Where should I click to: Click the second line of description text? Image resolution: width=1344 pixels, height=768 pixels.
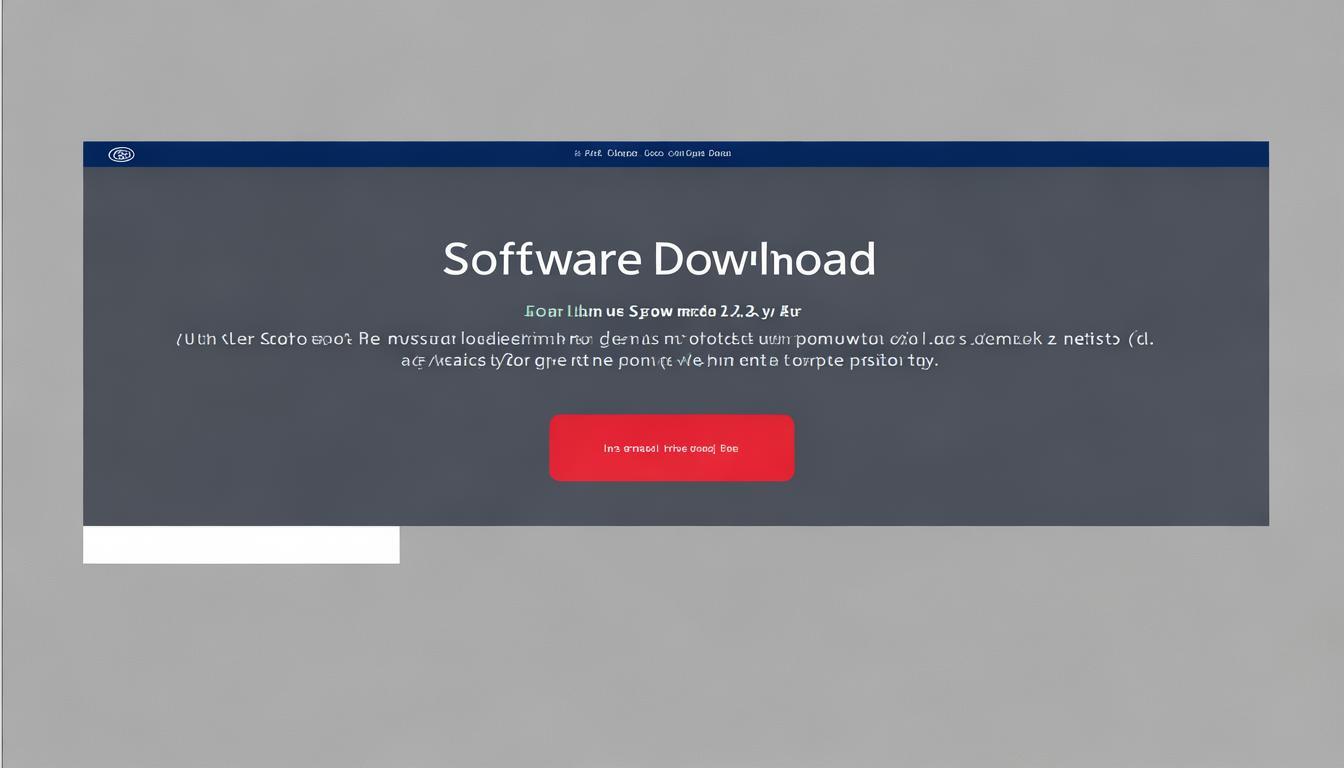(x=669, y=361)
